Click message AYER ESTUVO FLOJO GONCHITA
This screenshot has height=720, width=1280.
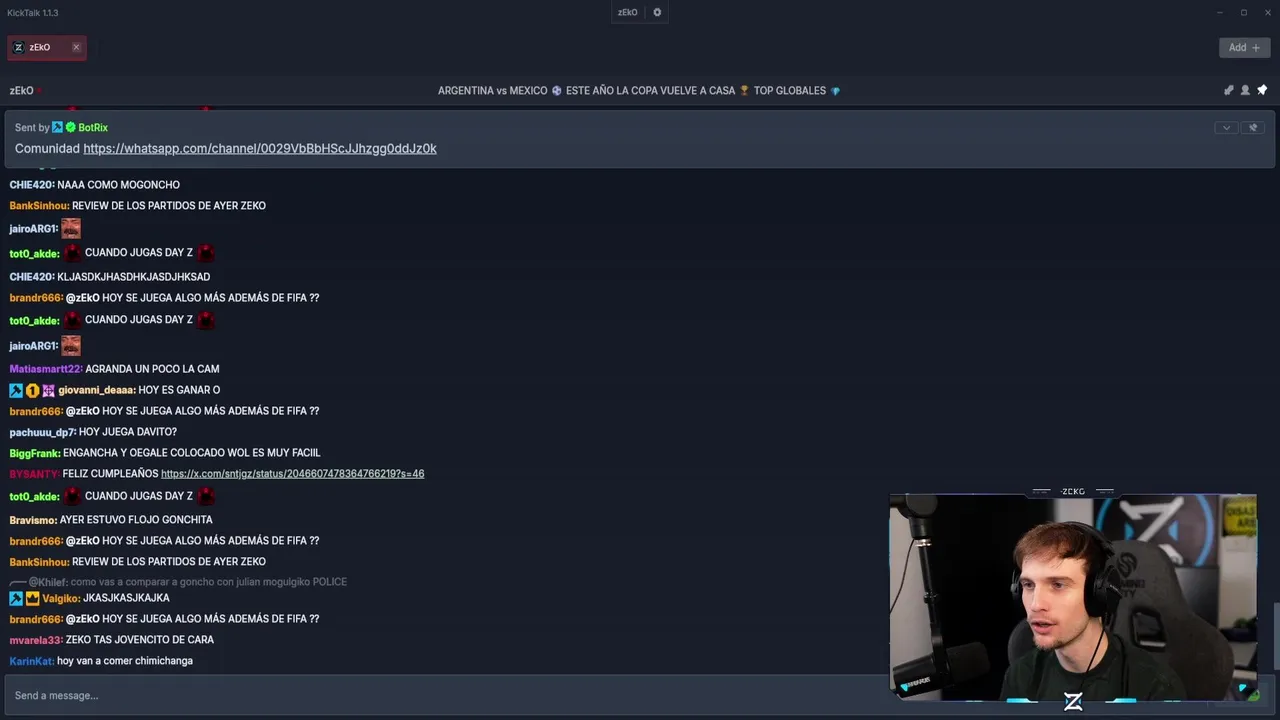136,520
